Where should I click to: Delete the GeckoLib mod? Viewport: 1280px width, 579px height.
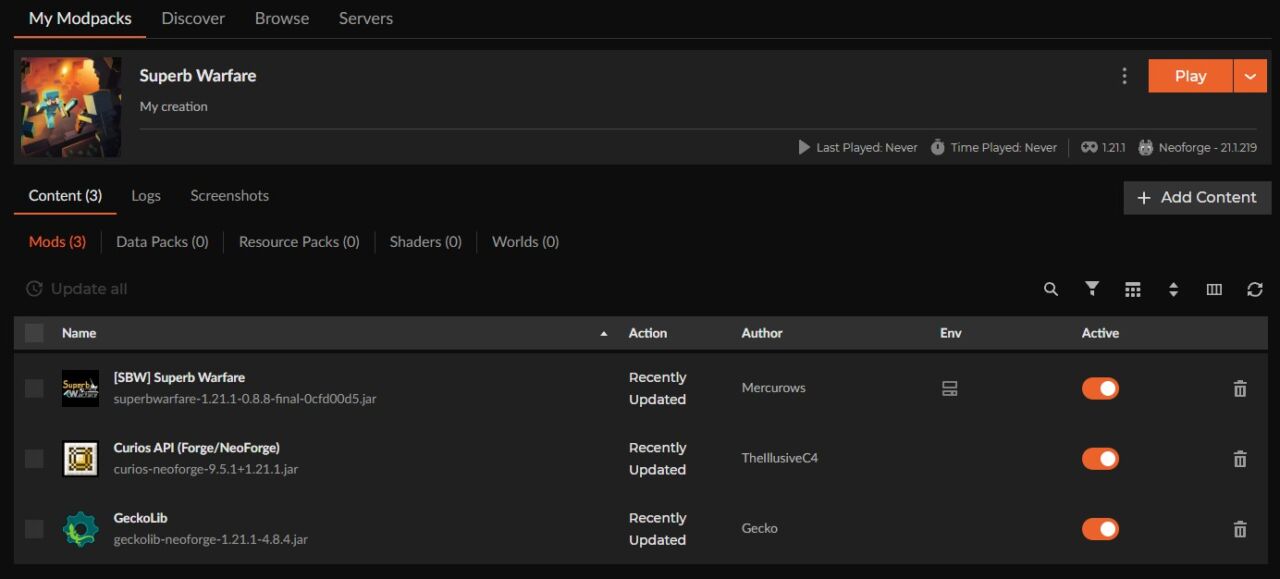[x=1240, y=529]
